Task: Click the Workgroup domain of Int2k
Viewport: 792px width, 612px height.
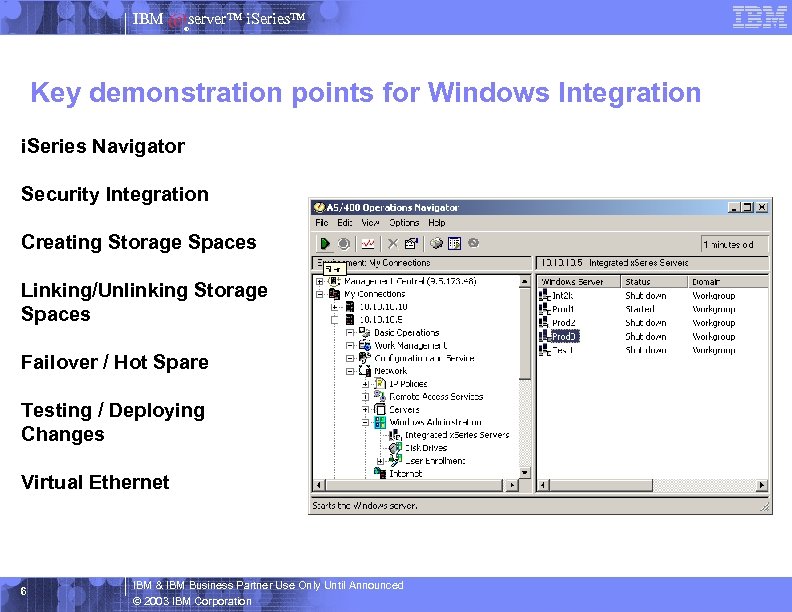Action: coord(713,295)
